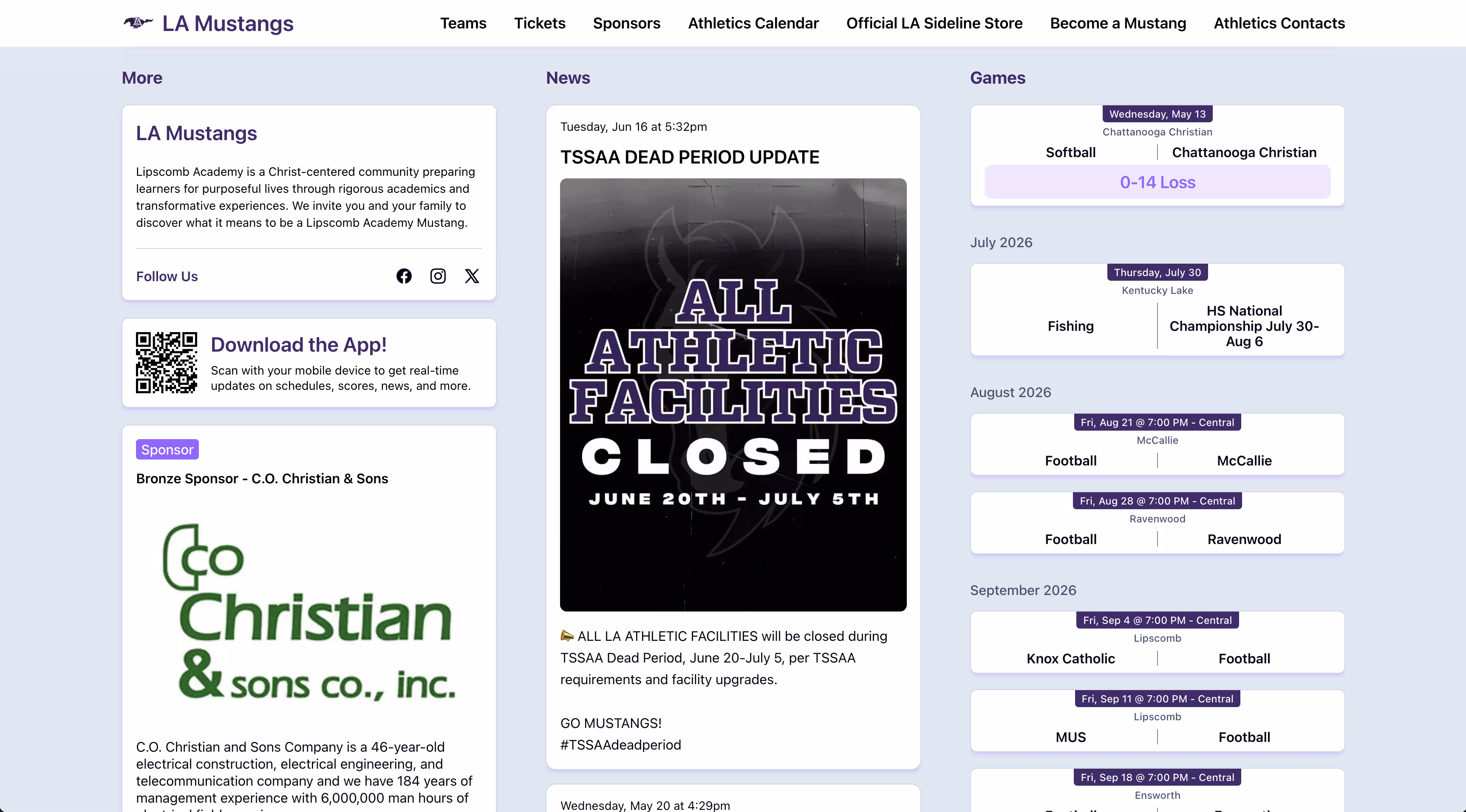Open Become a Mustang link
1466x812 pixels.
1118,23
